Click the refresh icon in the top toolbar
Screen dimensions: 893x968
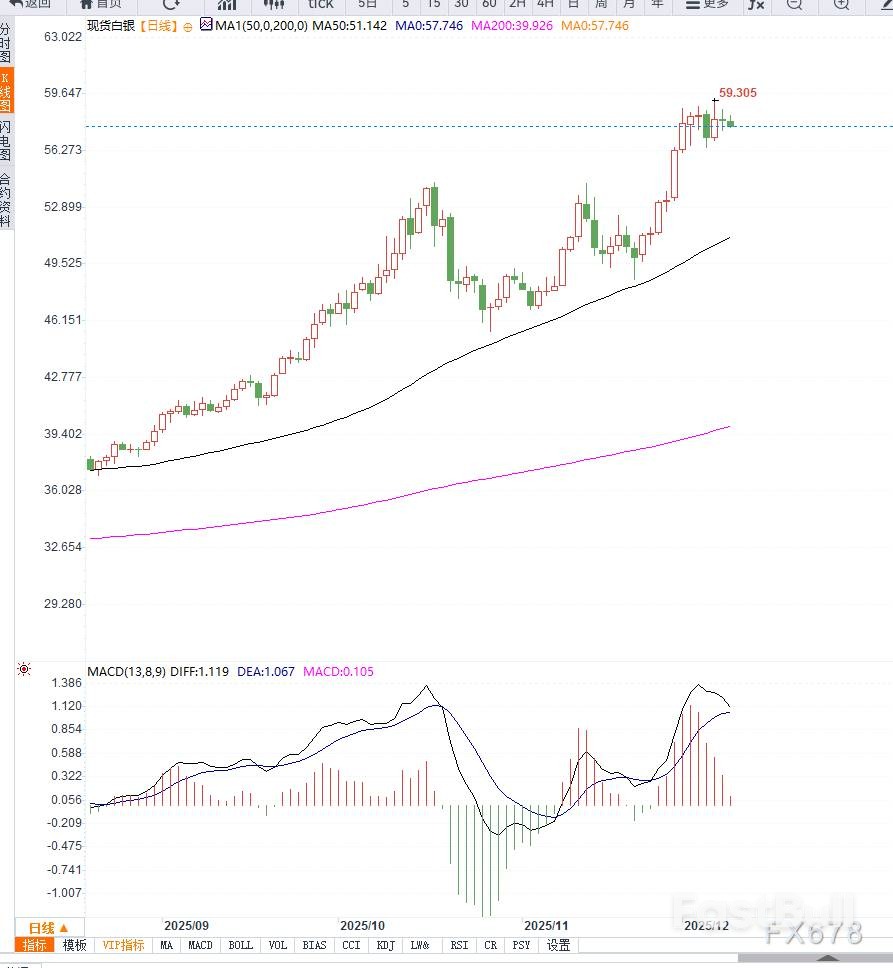[171, 4]
